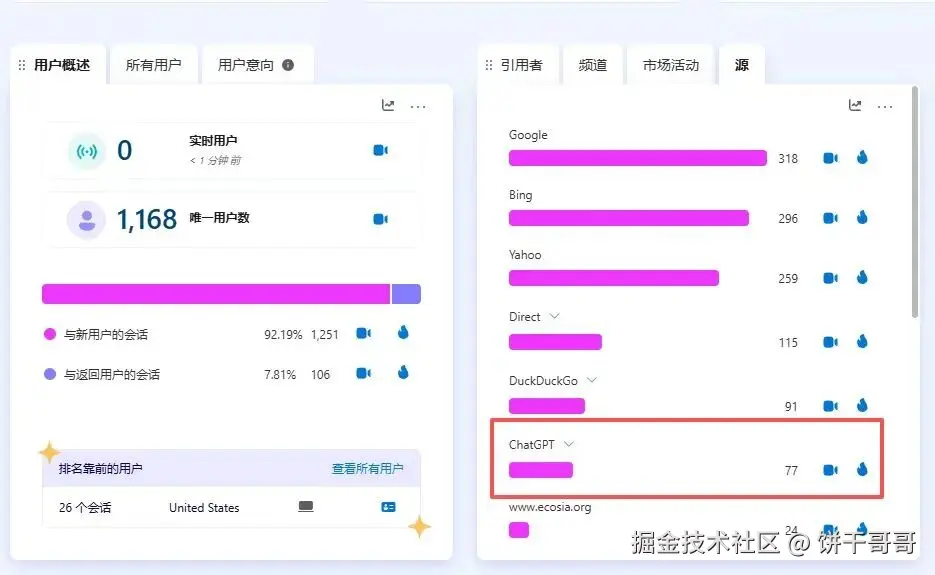The image size is (935, 575).
Task: Switch to the 所有用户 tab
Action: tap(154, 65)
